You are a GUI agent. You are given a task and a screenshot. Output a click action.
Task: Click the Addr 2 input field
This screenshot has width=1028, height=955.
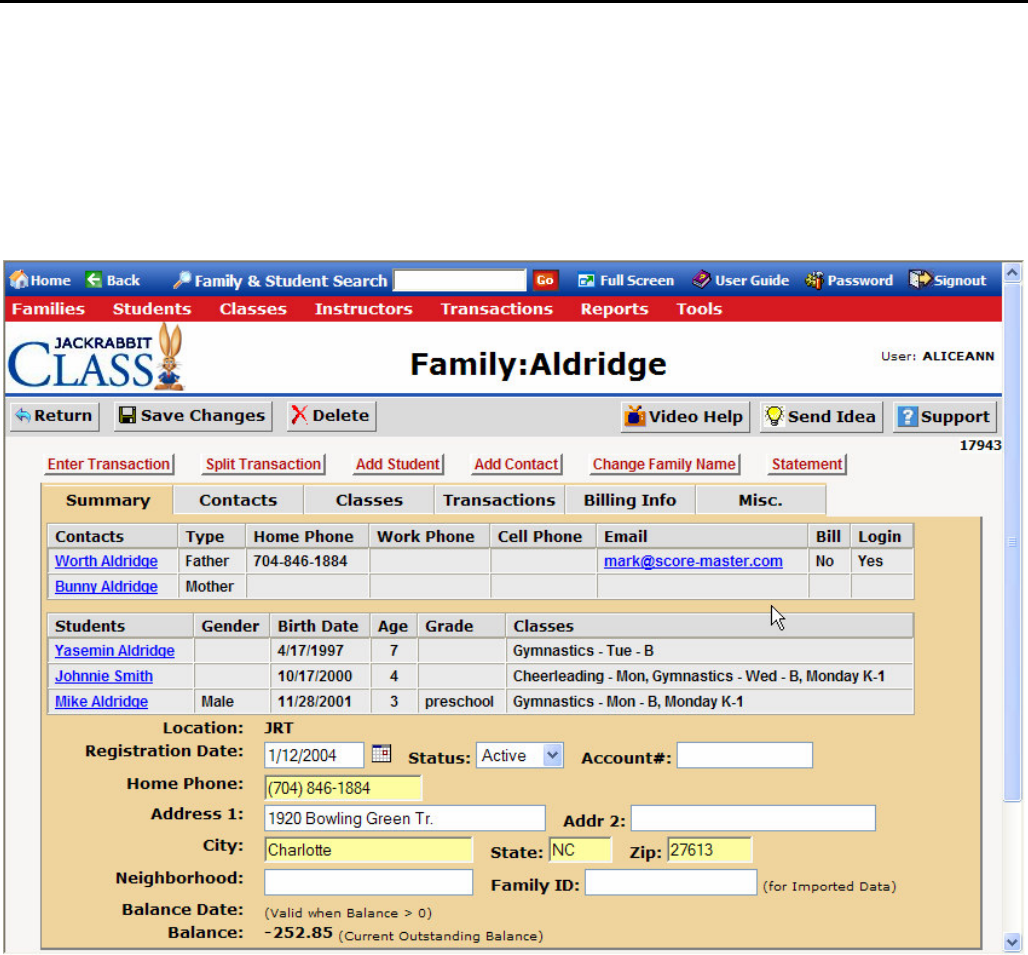(753, 818)
